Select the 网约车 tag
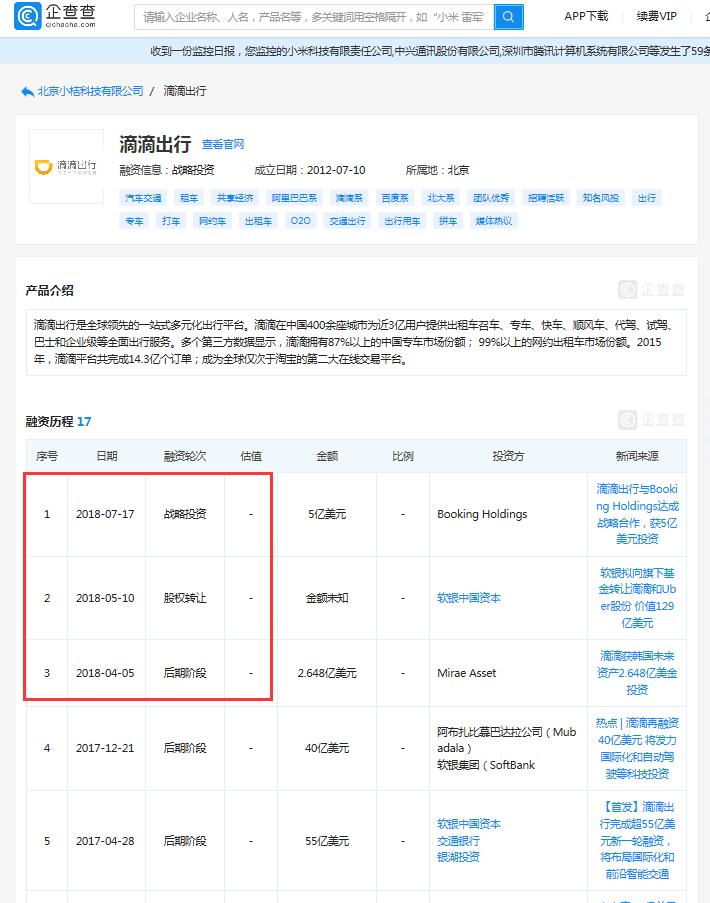The height and width of the screenshot is (903, 710). (212, 221)
